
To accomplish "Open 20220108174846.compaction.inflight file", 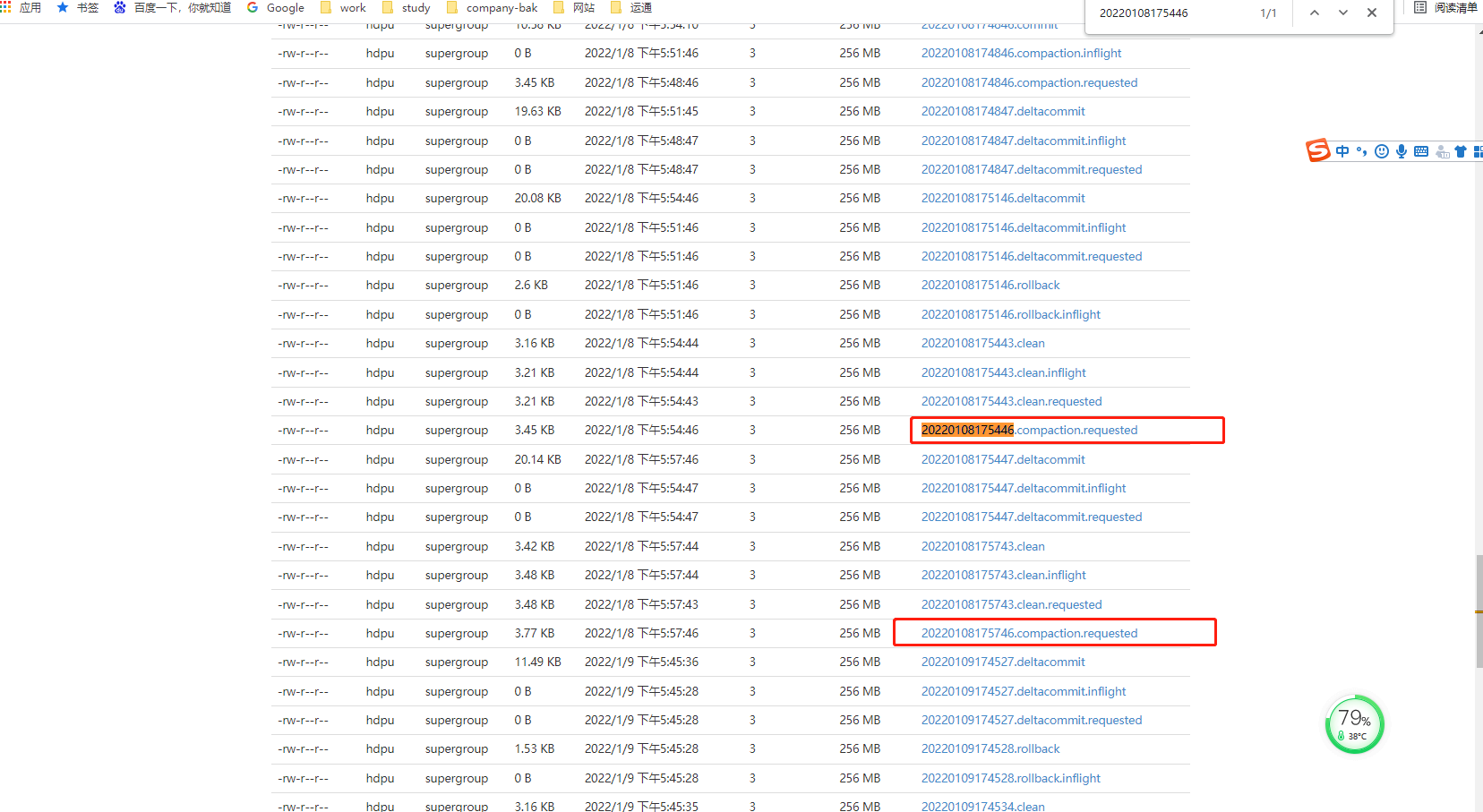I will coord(1021,53).
